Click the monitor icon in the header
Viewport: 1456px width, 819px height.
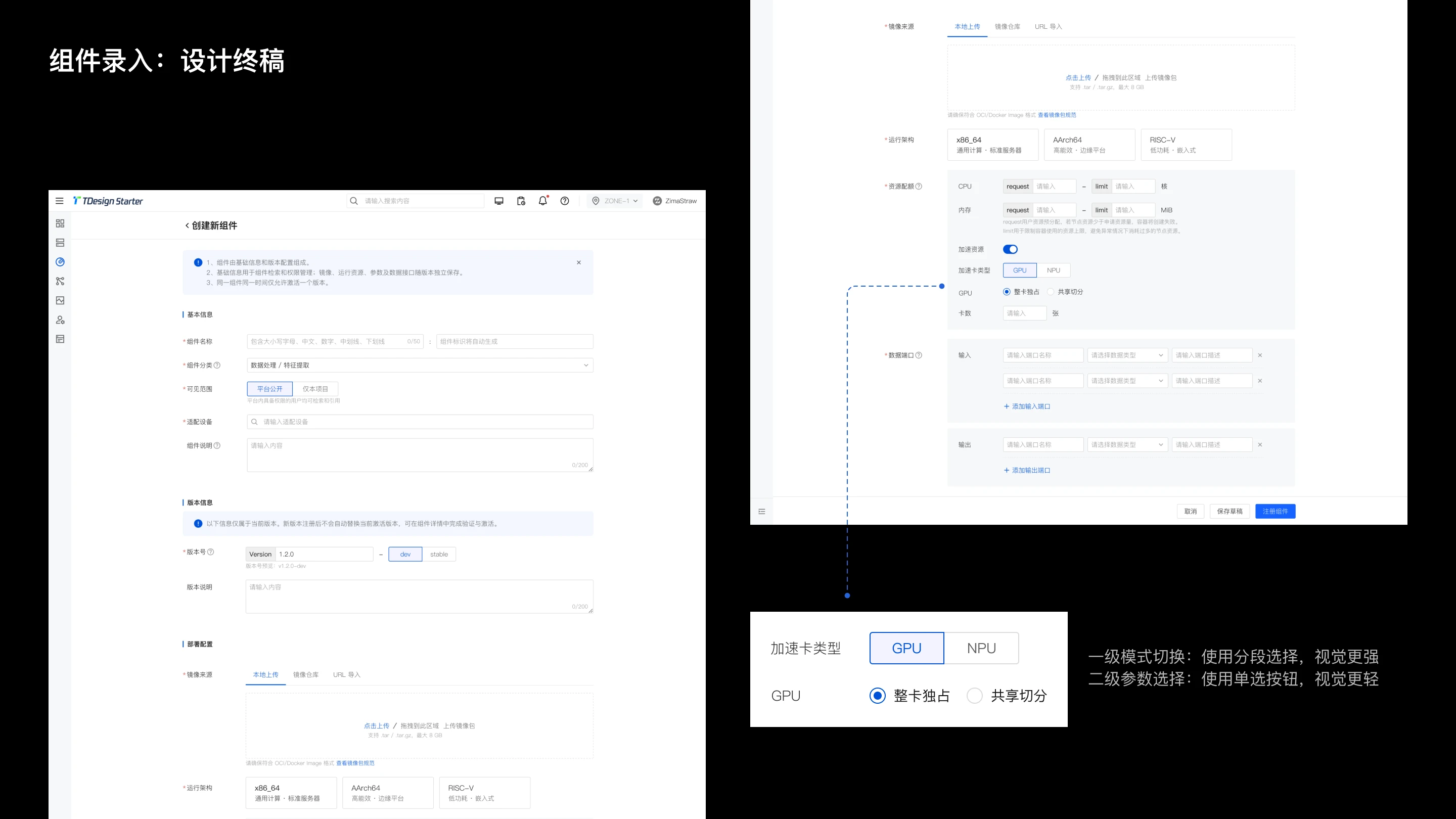click(498, 201)
